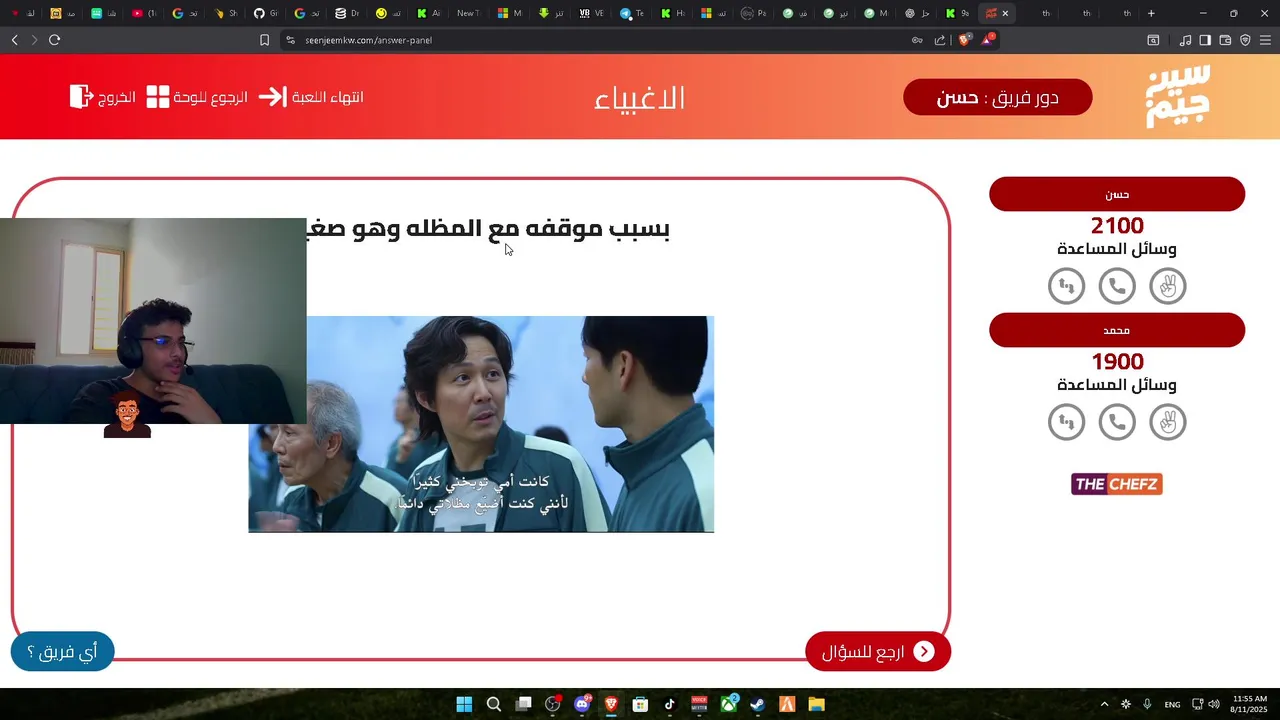The height and width of the screenshot is (720, 1280).
Task: Open File Explorer from the taskbar
Action: tap(816, 704)
